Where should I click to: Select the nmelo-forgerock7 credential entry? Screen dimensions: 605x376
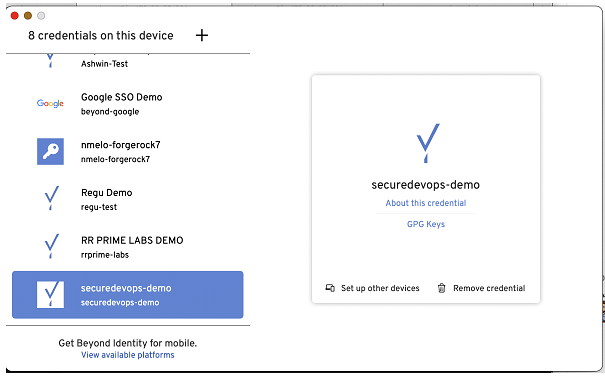coord(128,151)
